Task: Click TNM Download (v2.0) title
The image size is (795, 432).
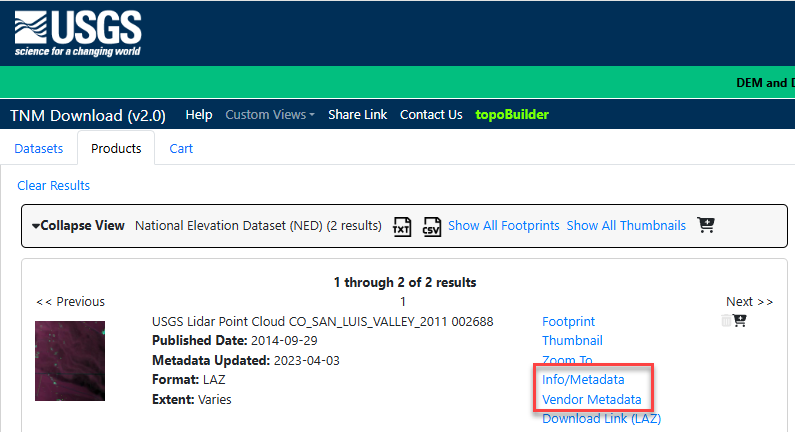Action: (x=88, y=116)
